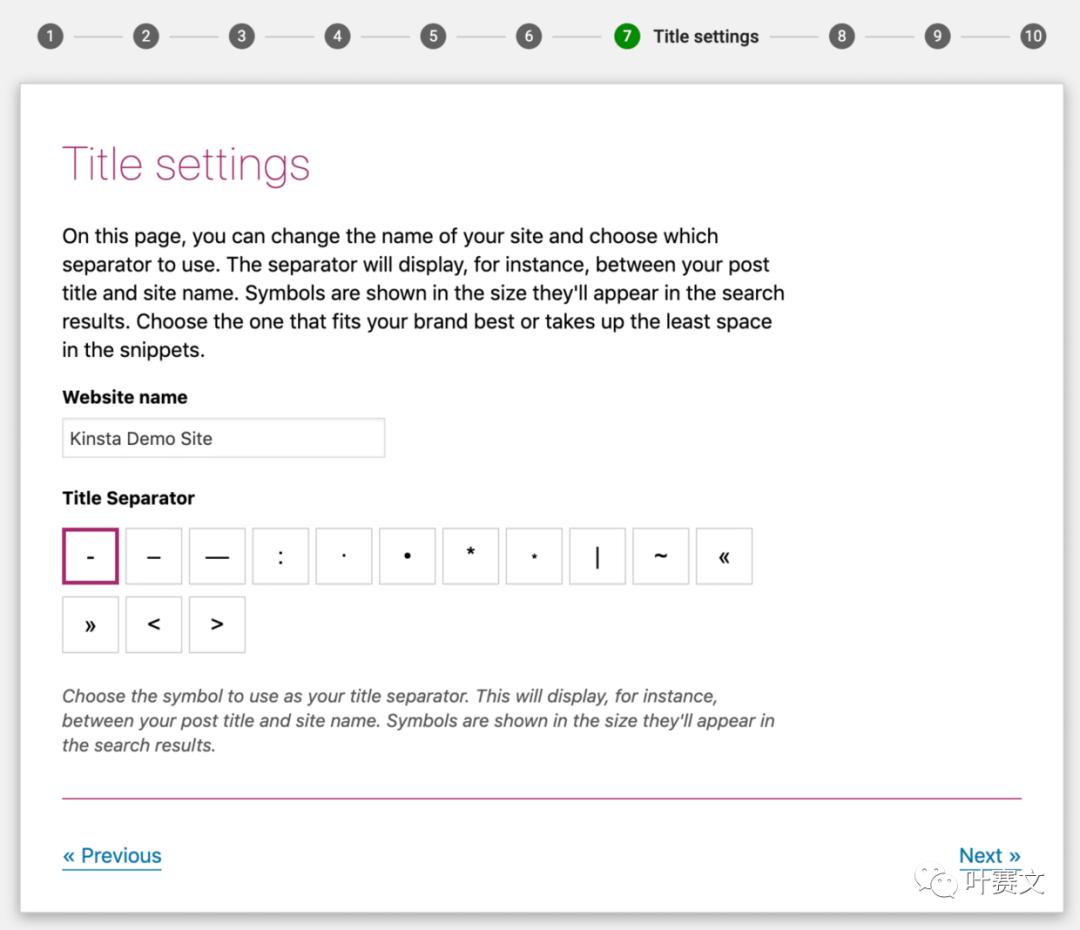
Task: Jump to final step 10
Action: click(1032, 37)
